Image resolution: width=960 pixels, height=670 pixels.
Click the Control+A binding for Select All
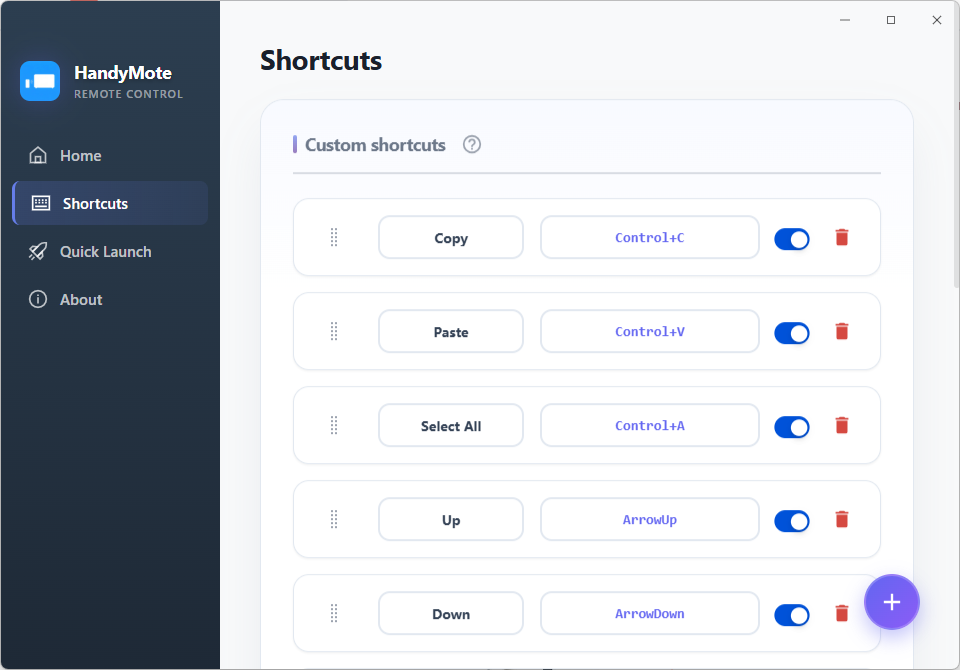(649, 425)
